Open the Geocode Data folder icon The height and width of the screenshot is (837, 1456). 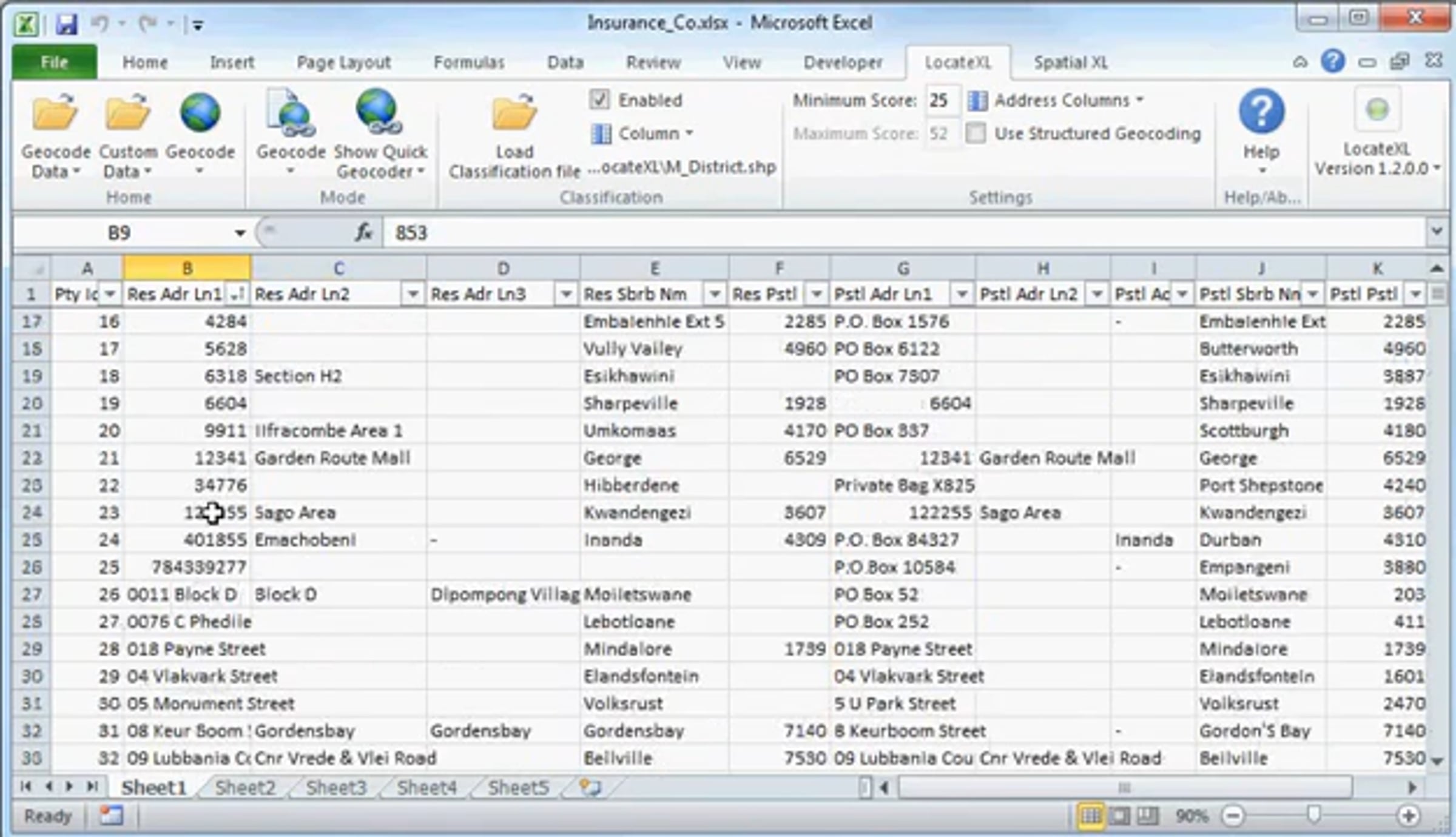point(55,113)
